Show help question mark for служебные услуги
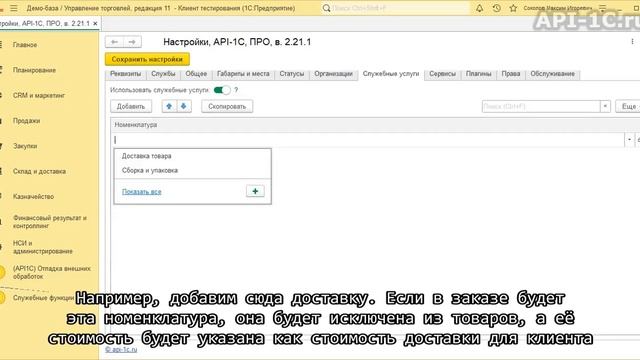Screen dimensions: 640x360 pyautogui.click(x=236, y=90)
